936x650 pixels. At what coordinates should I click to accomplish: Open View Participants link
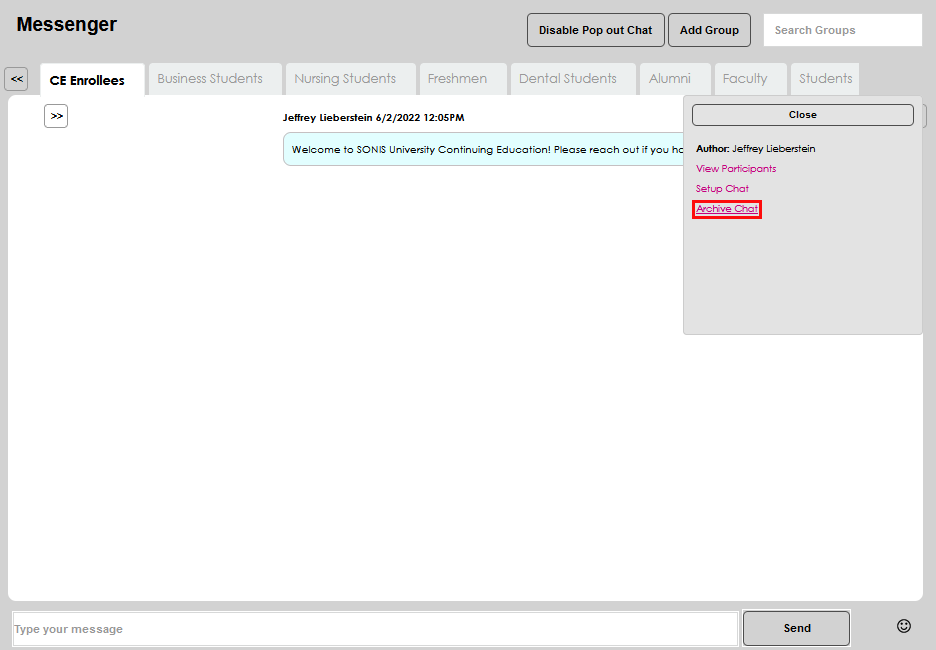coord(736,169)
